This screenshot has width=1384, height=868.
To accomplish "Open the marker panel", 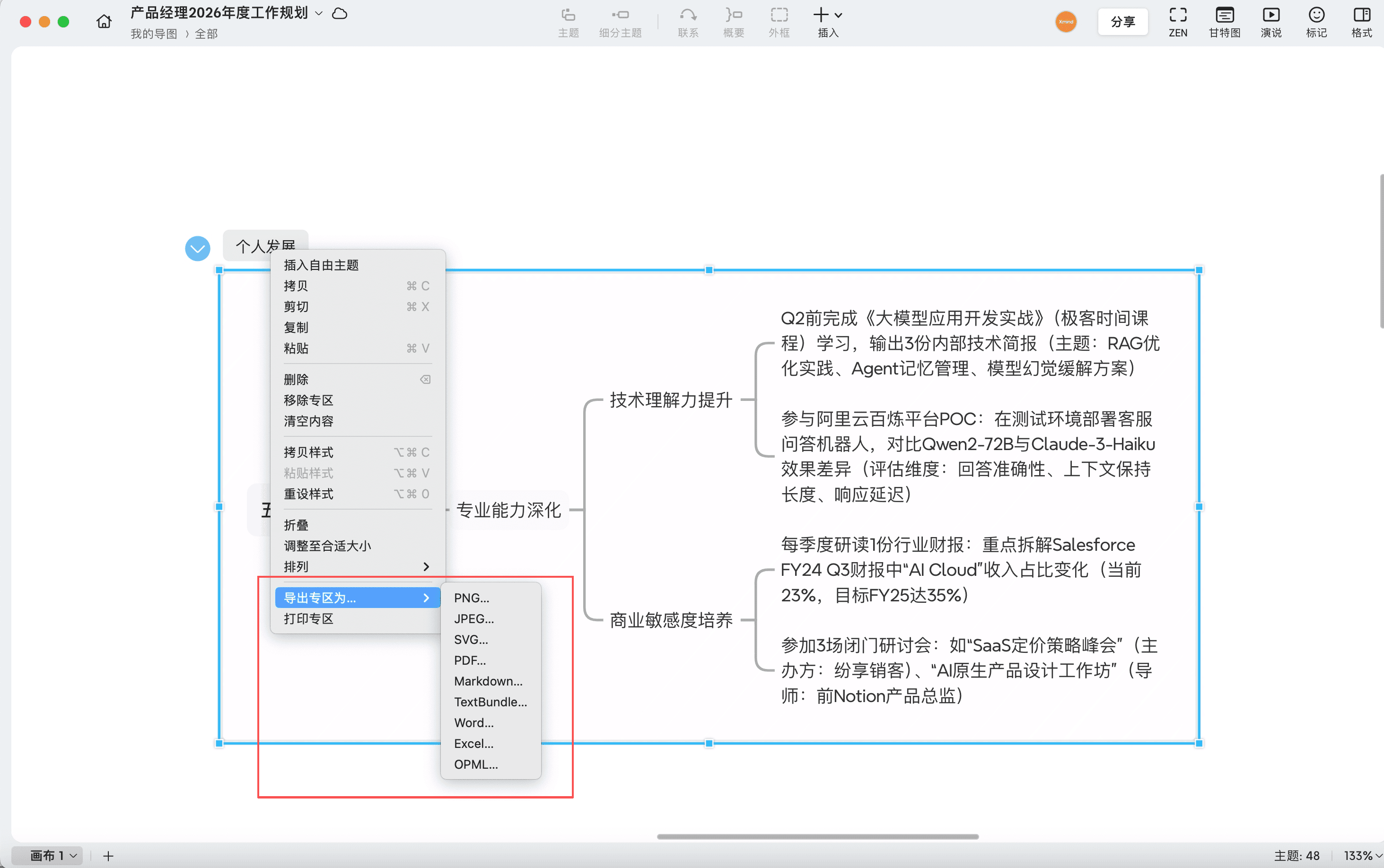I will [1316, 22].
